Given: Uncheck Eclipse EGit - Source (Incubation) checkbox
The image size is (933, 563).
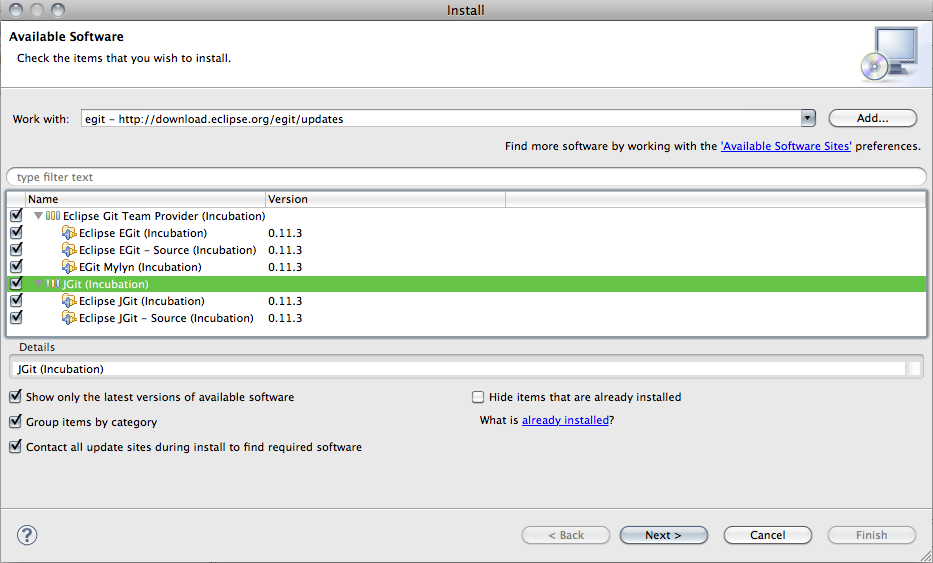Looking at the screenshot, I should (x=16, y=249).
